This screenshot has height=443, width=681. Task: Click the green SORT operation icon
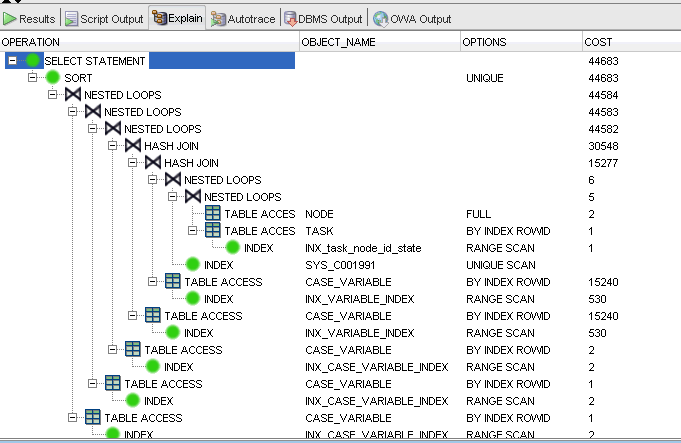click(x=53, y=78)
